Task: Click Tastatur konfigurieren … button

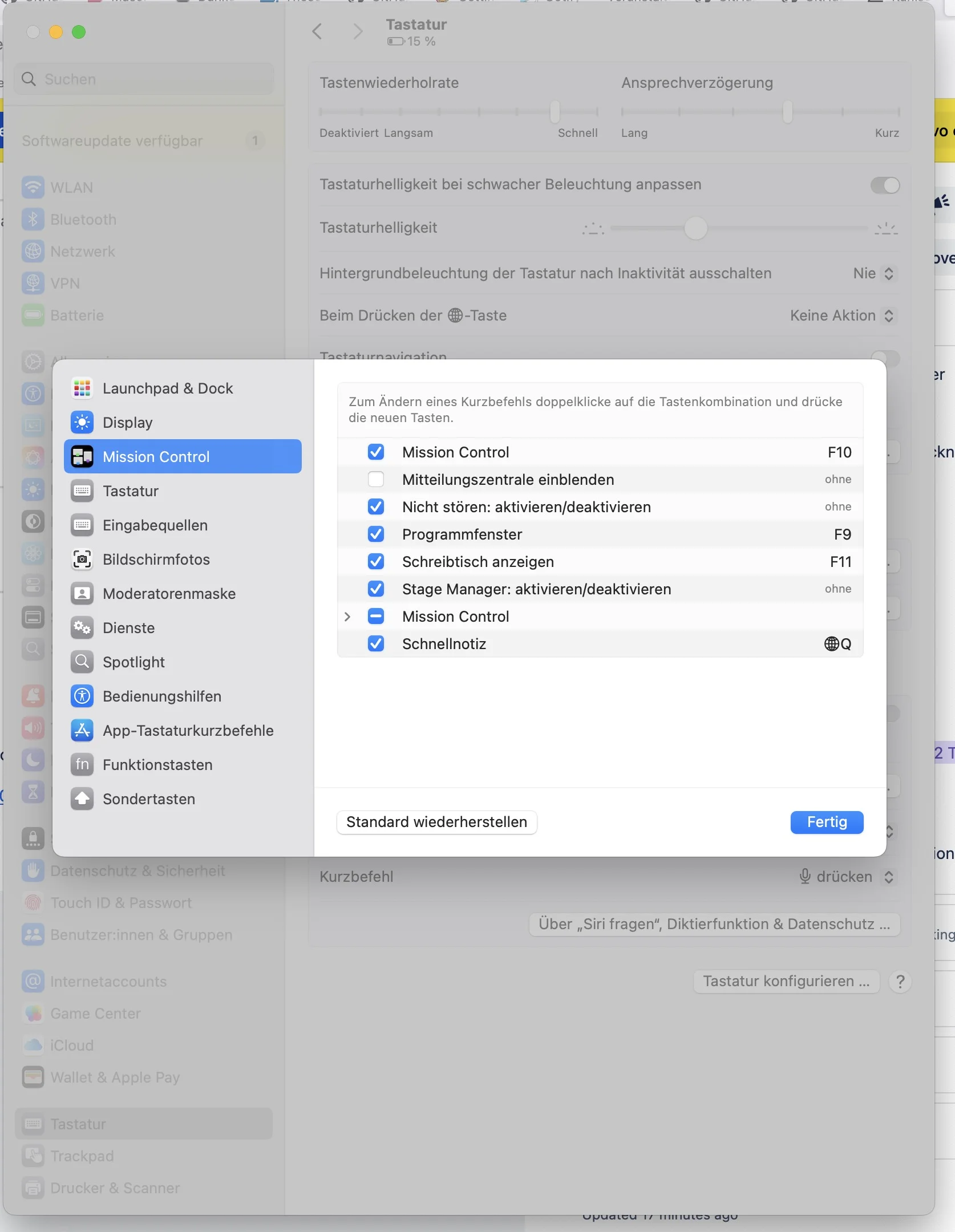Action: [786, 981]
